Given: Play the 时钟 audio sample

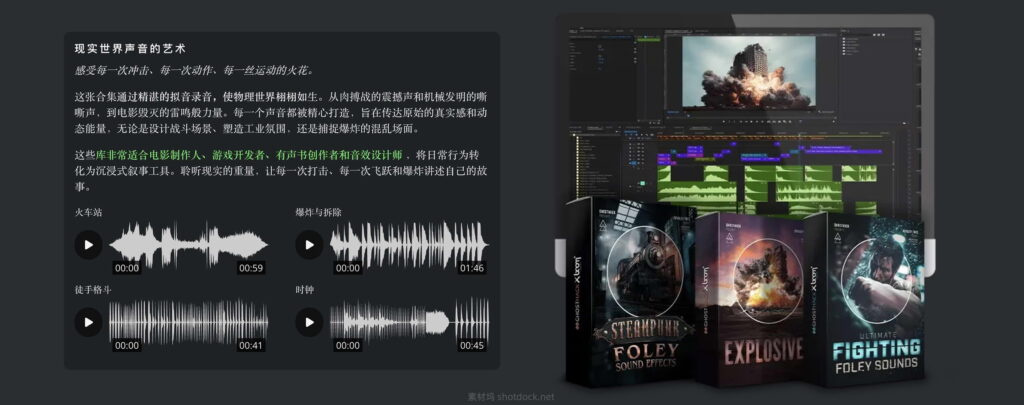Looking at the screenshot, I should point(310,322).
